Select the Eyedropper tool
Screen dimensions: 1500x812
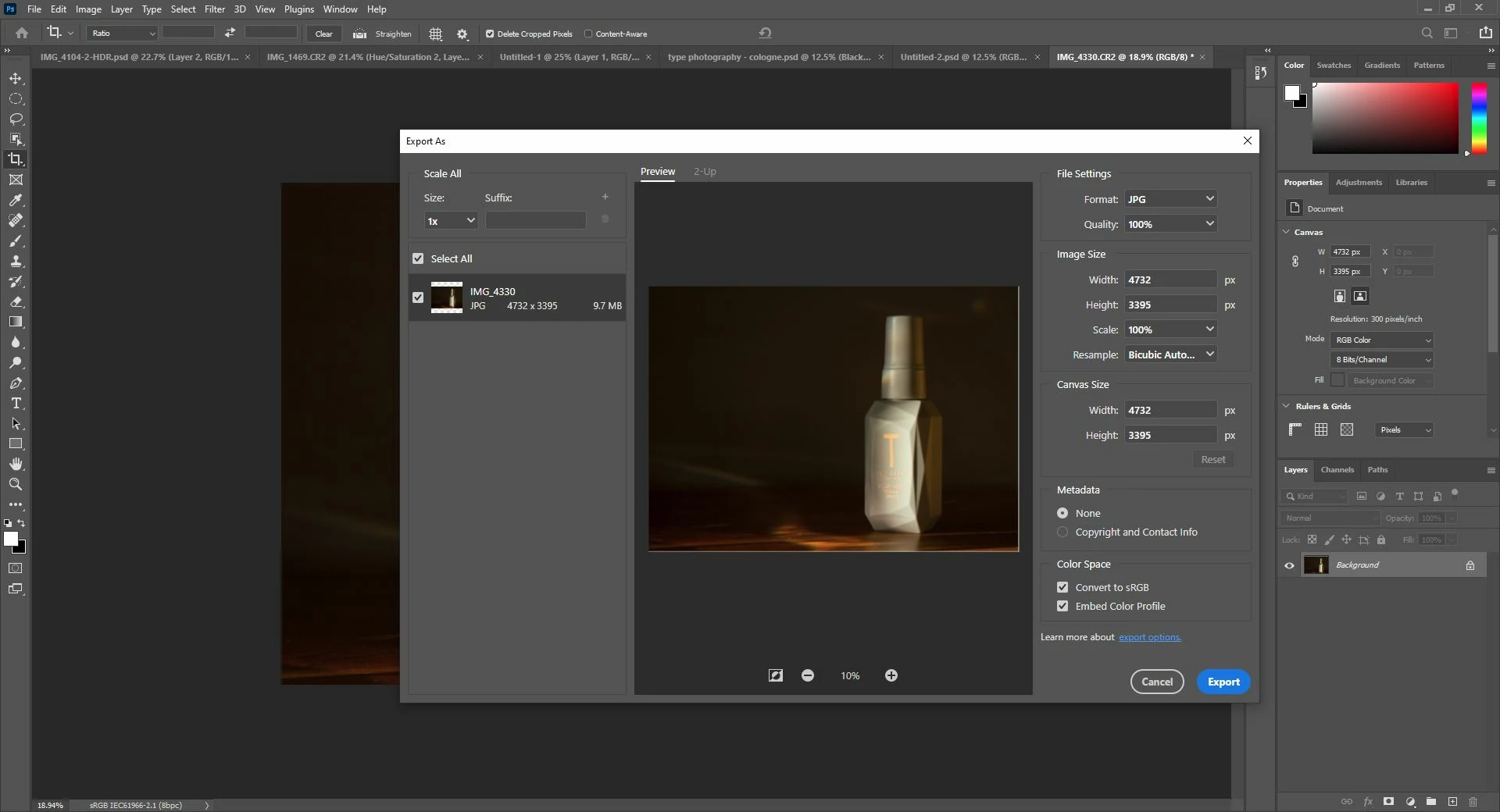click(x=16, y=201)
